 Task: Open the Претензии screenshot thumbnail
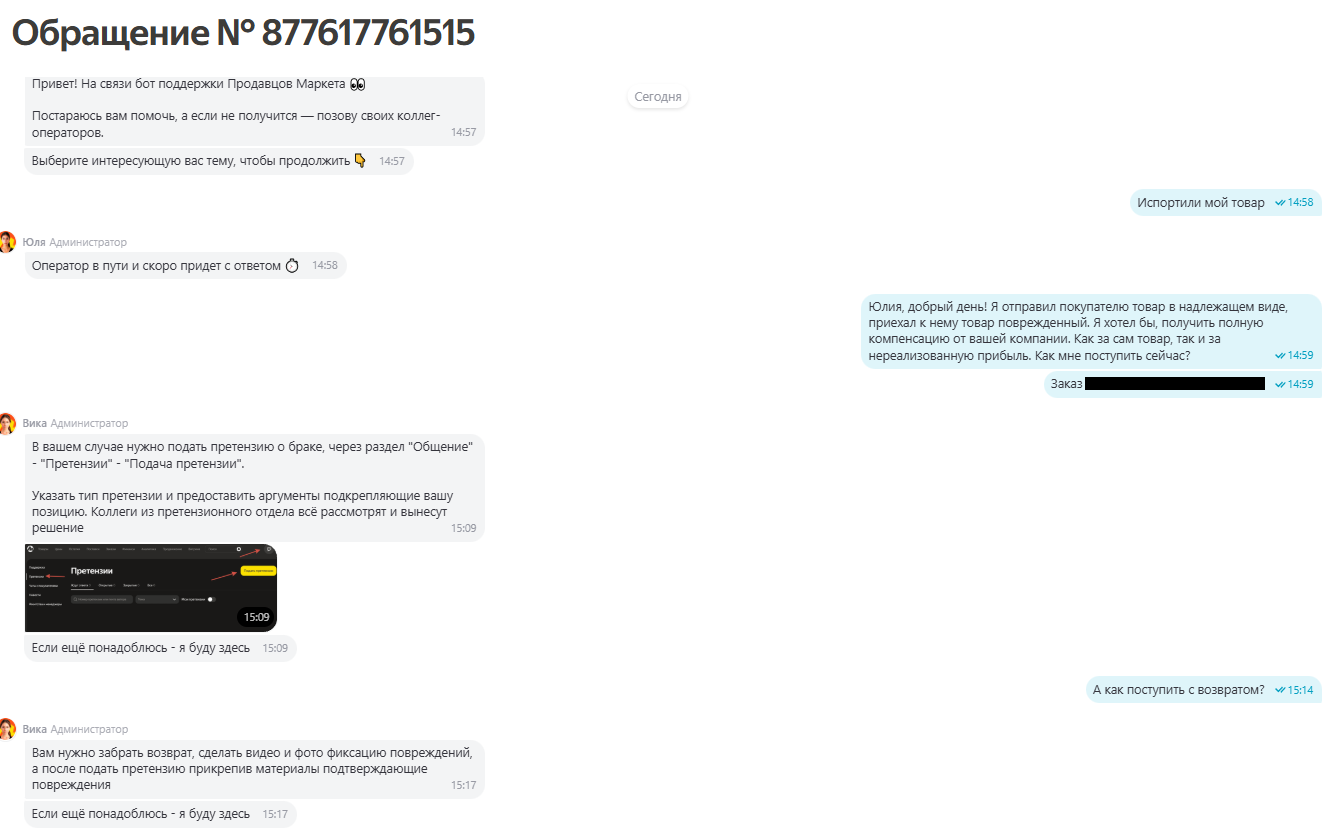click(x=151, y=588)
